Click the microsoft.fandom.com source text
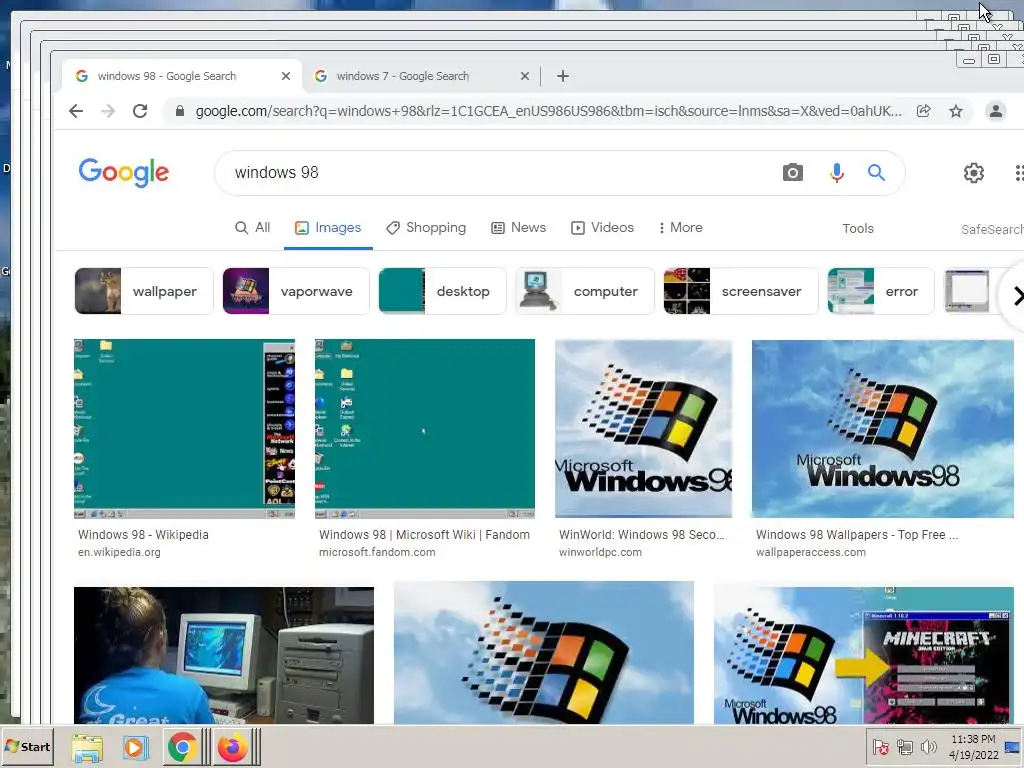The height and width of the screenshot is (768, 1024). pos(377,552)
